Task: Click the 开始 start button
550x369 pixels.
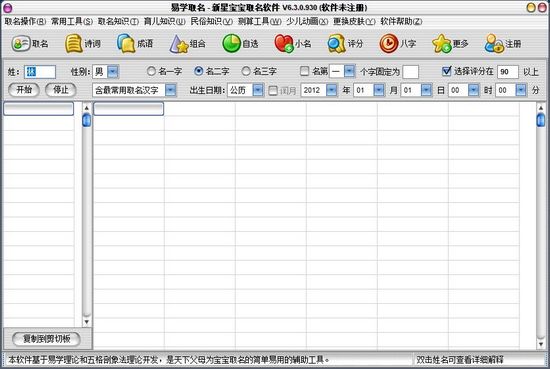Action: 24,90
